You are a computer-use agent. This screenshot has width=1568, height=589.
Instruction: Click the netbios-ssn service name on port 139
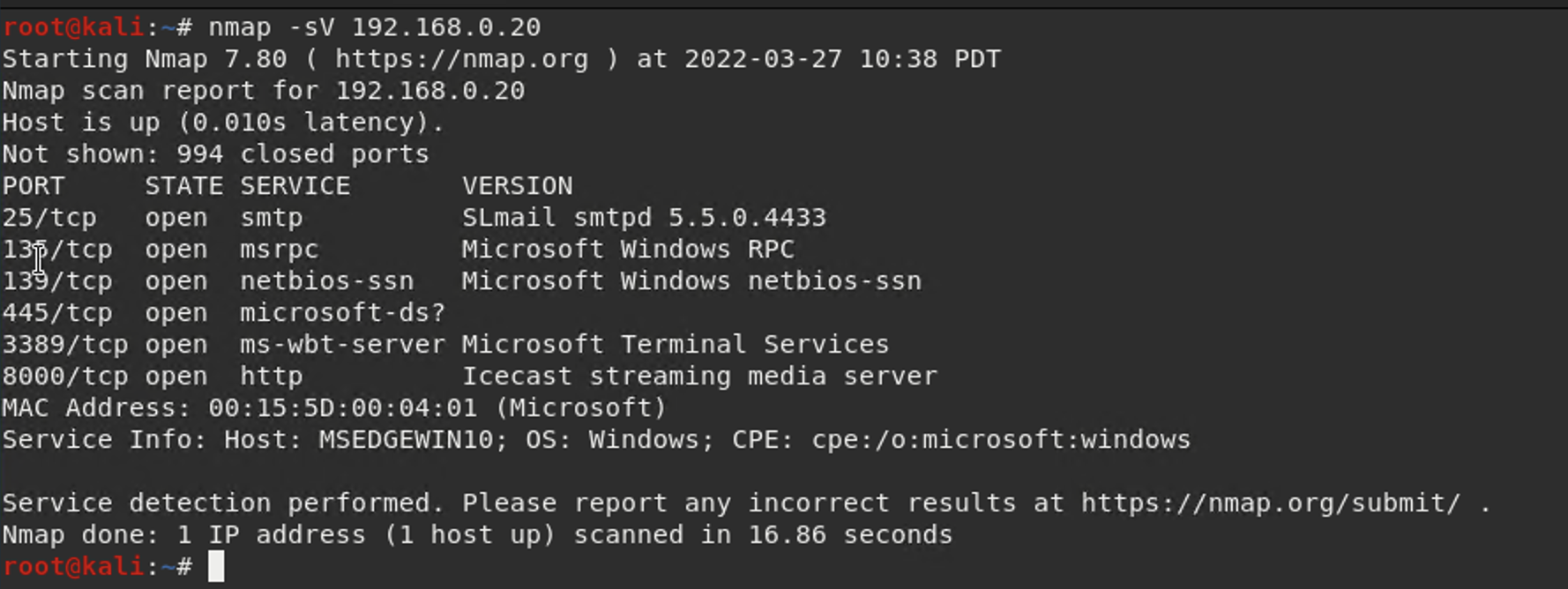[x=326, y=281]
